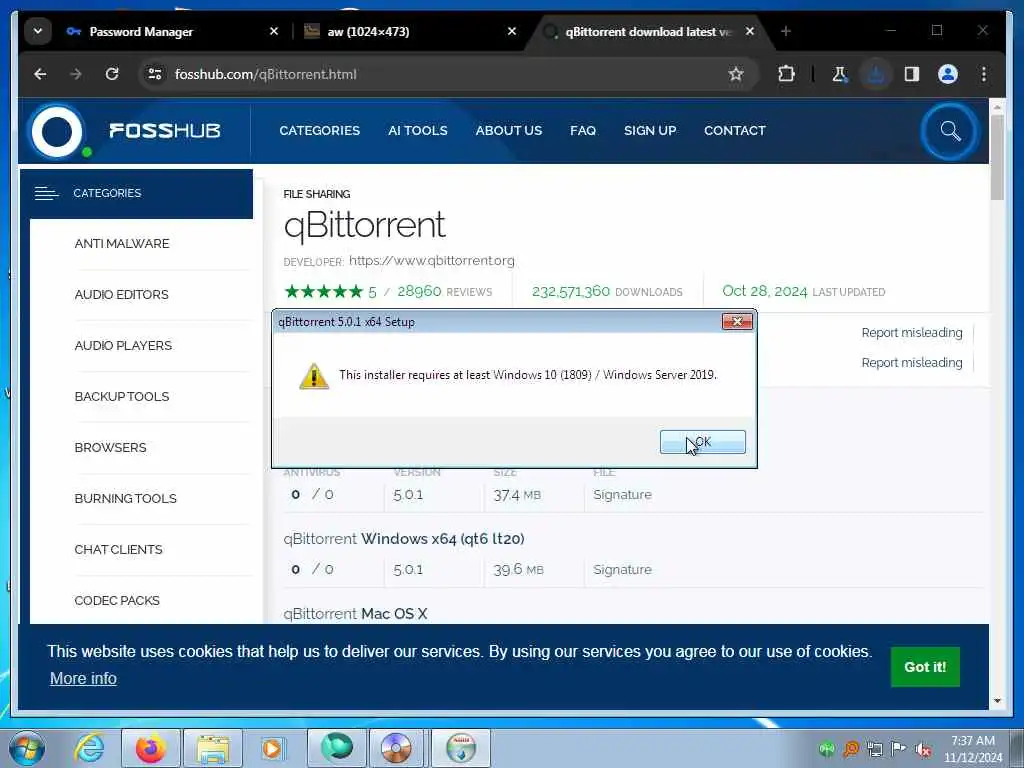Open site information icon in address bar
Image resolution: width=1024 pixels, height=768 pixels.
point(155,74)
